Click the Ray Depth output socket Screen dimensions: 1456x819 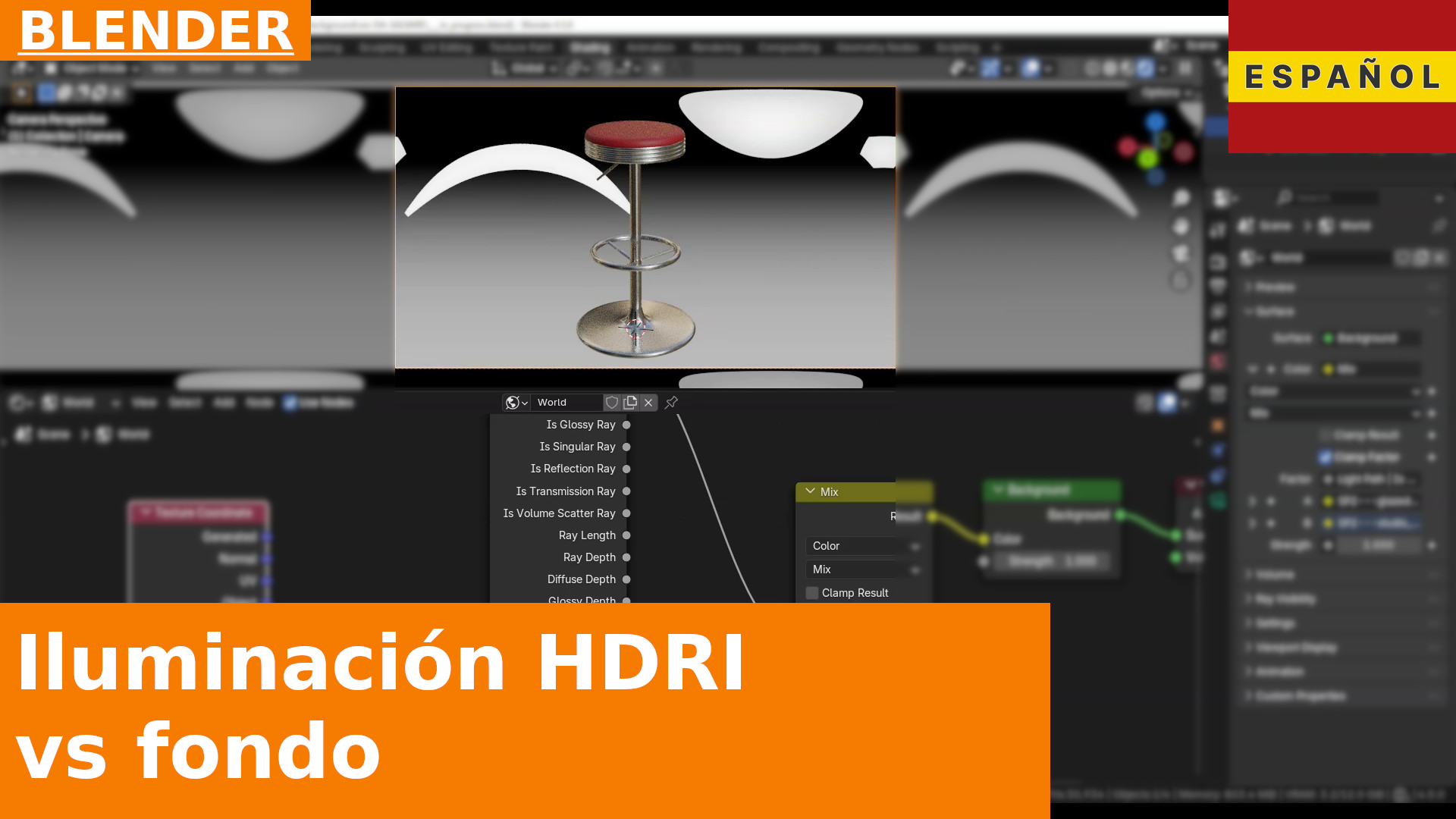pyautogui.click(x=626, y=557)
